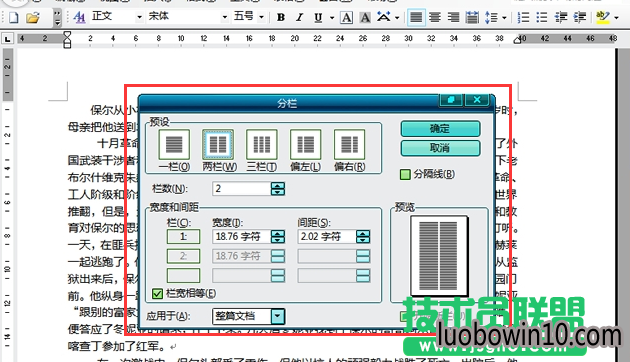Uncheck the equal column width checkbox
This screenshot has height=362, width=630.
point(158,294)
